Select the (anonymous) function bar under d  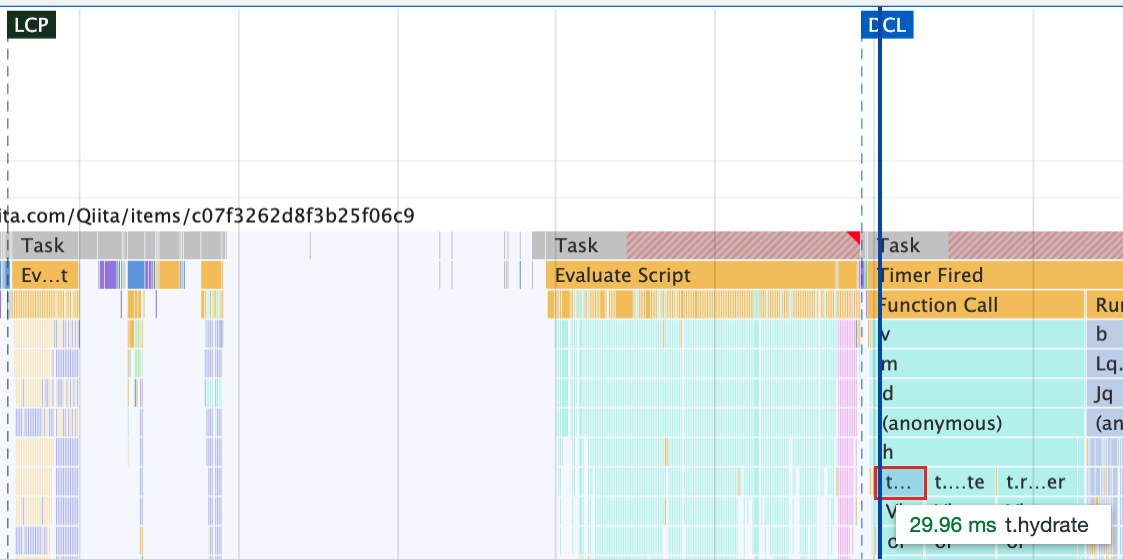point(979,424)
